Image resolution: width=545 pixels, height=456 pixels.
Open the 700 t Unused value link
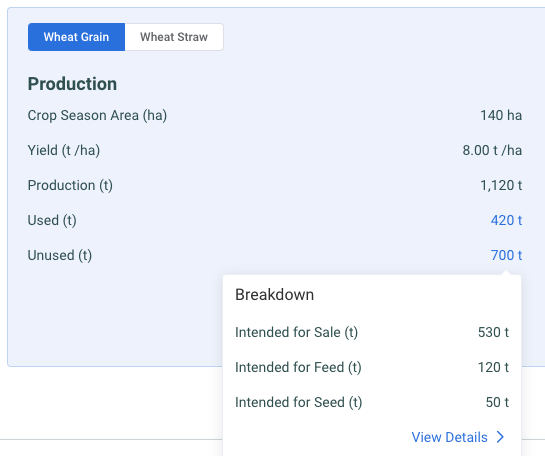click(506, 255)
